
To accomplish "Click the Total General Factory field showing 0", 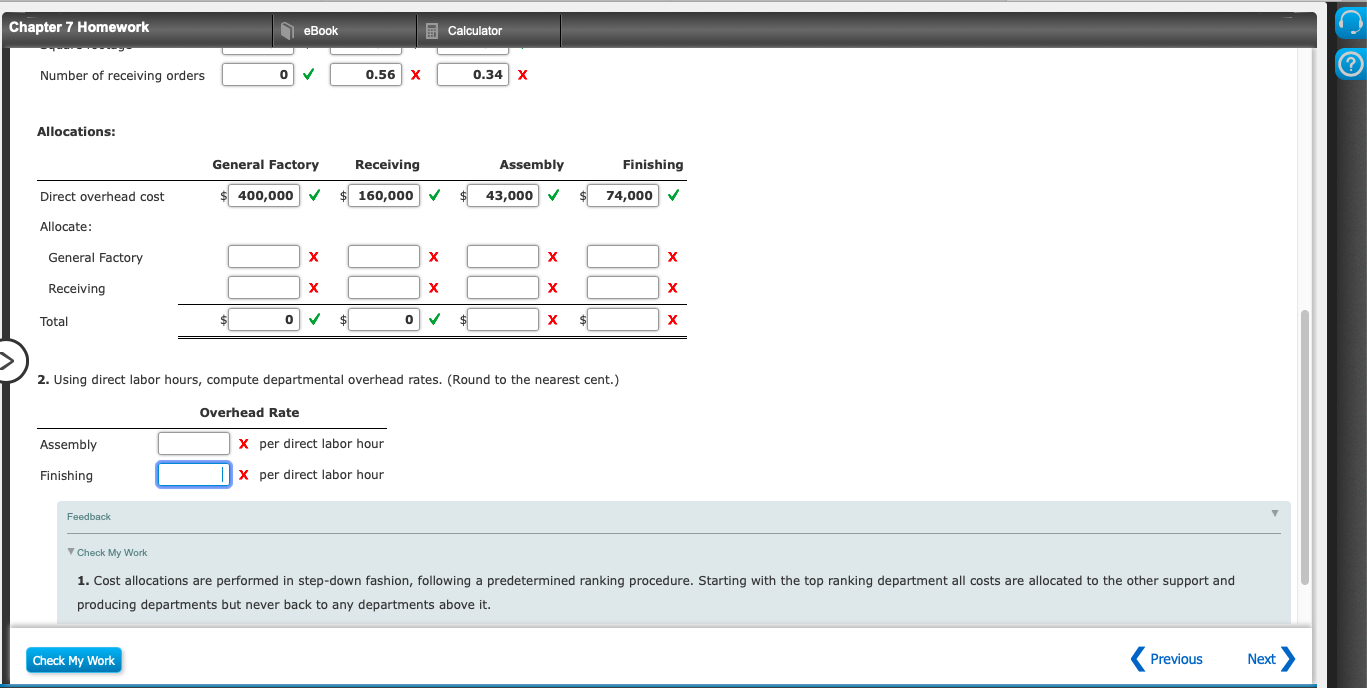I will 263,320.
